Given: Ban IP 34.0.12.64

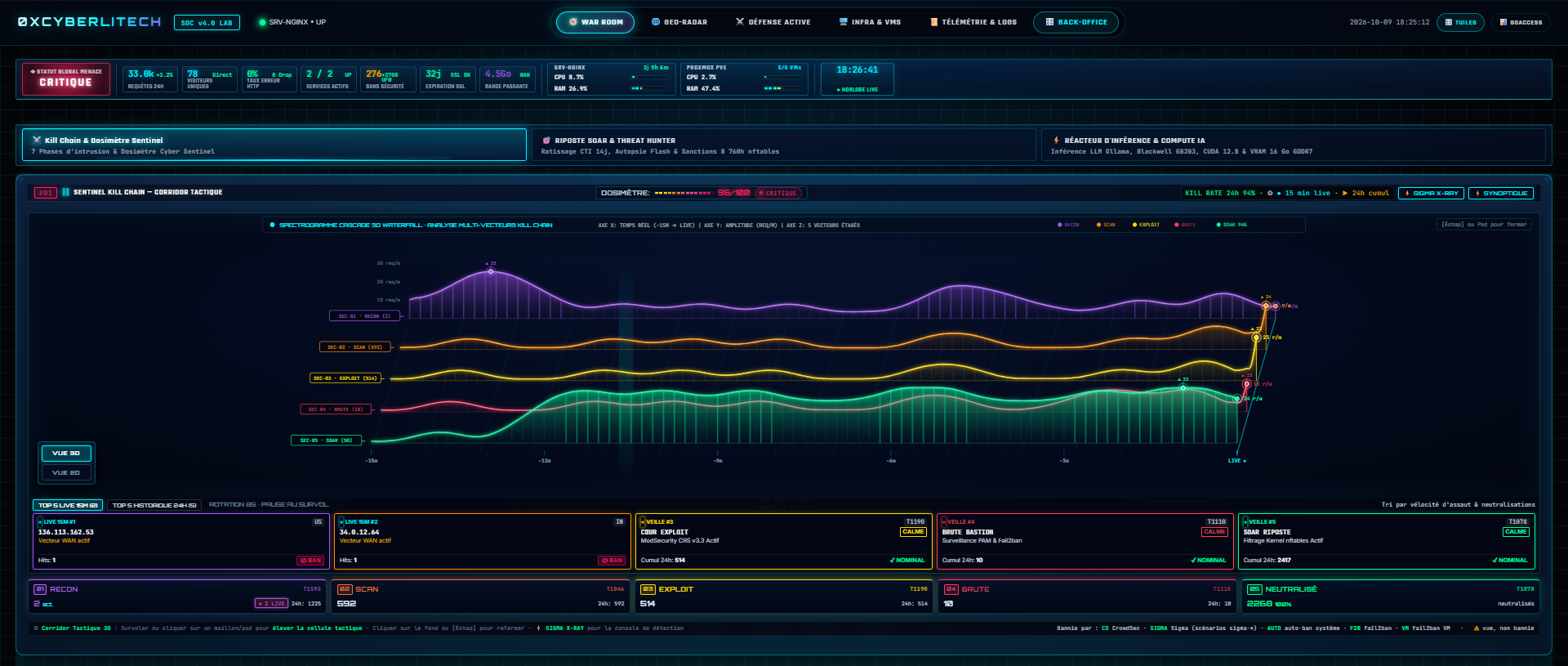Looking at the screenshot, I should [x=612, y=561].
